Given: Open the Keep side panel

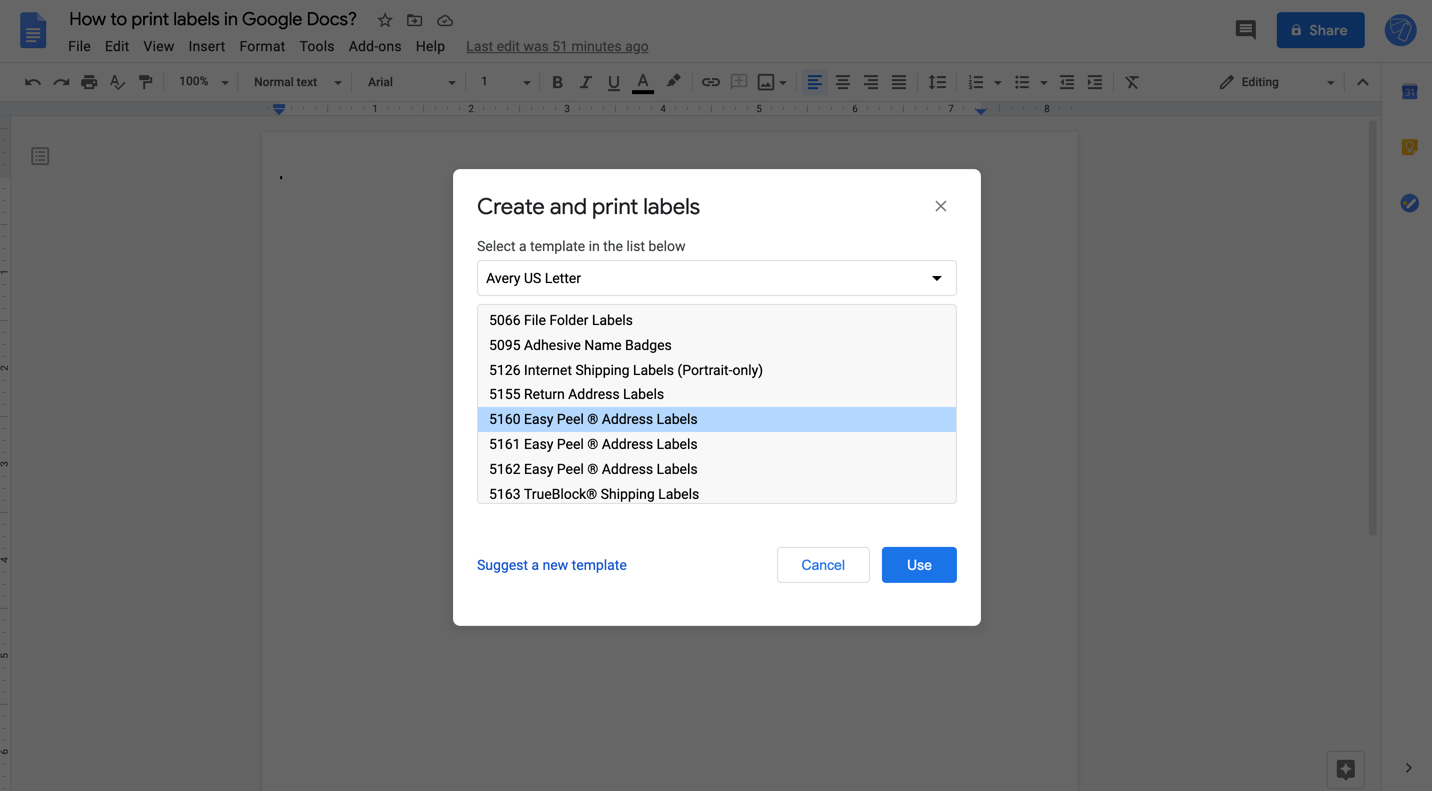Looking at the screenshot, I should tap(1409, 147).
